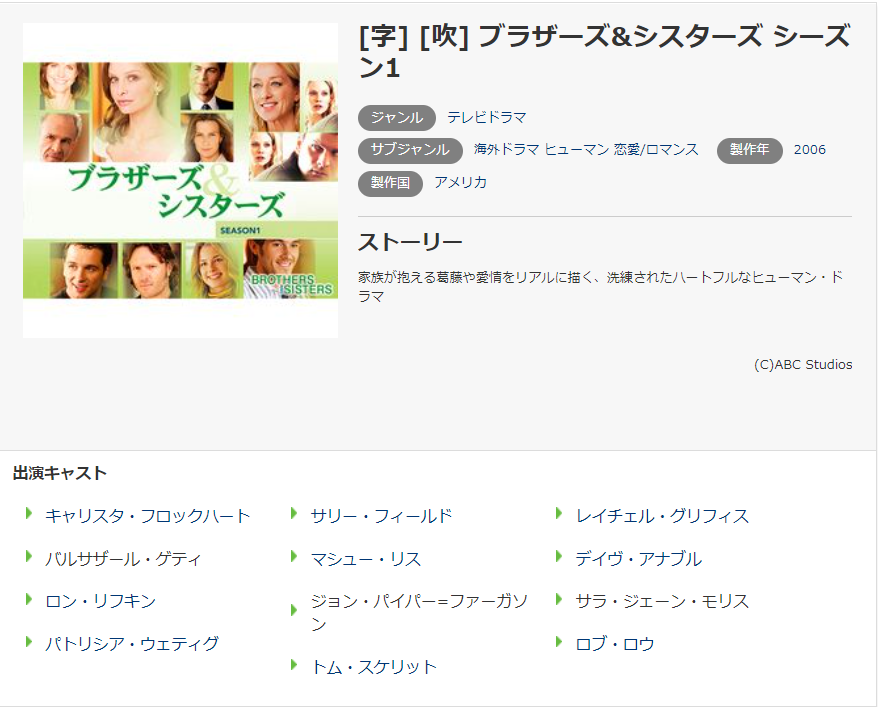The image size is (878, 707).
Task: Click the arrow icon beside バルサザール・ゲティ
Action: (29, 556)
